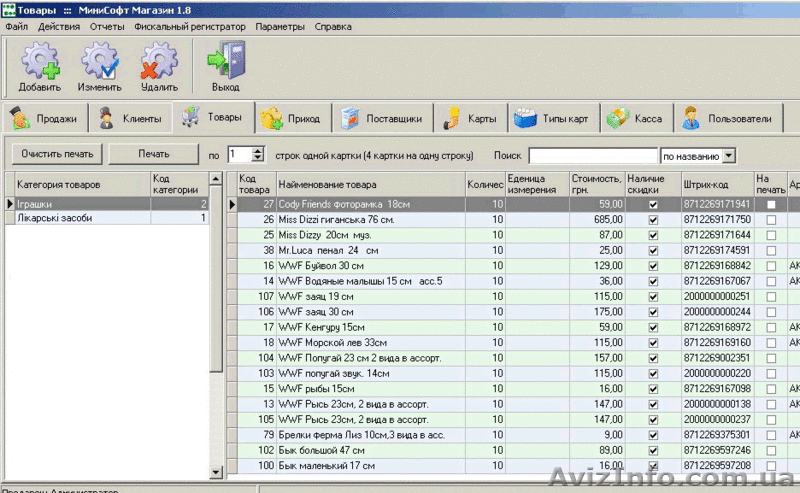Click the Выход (Exit) door icon
800x493 pixels.
(x=225, y=64)
